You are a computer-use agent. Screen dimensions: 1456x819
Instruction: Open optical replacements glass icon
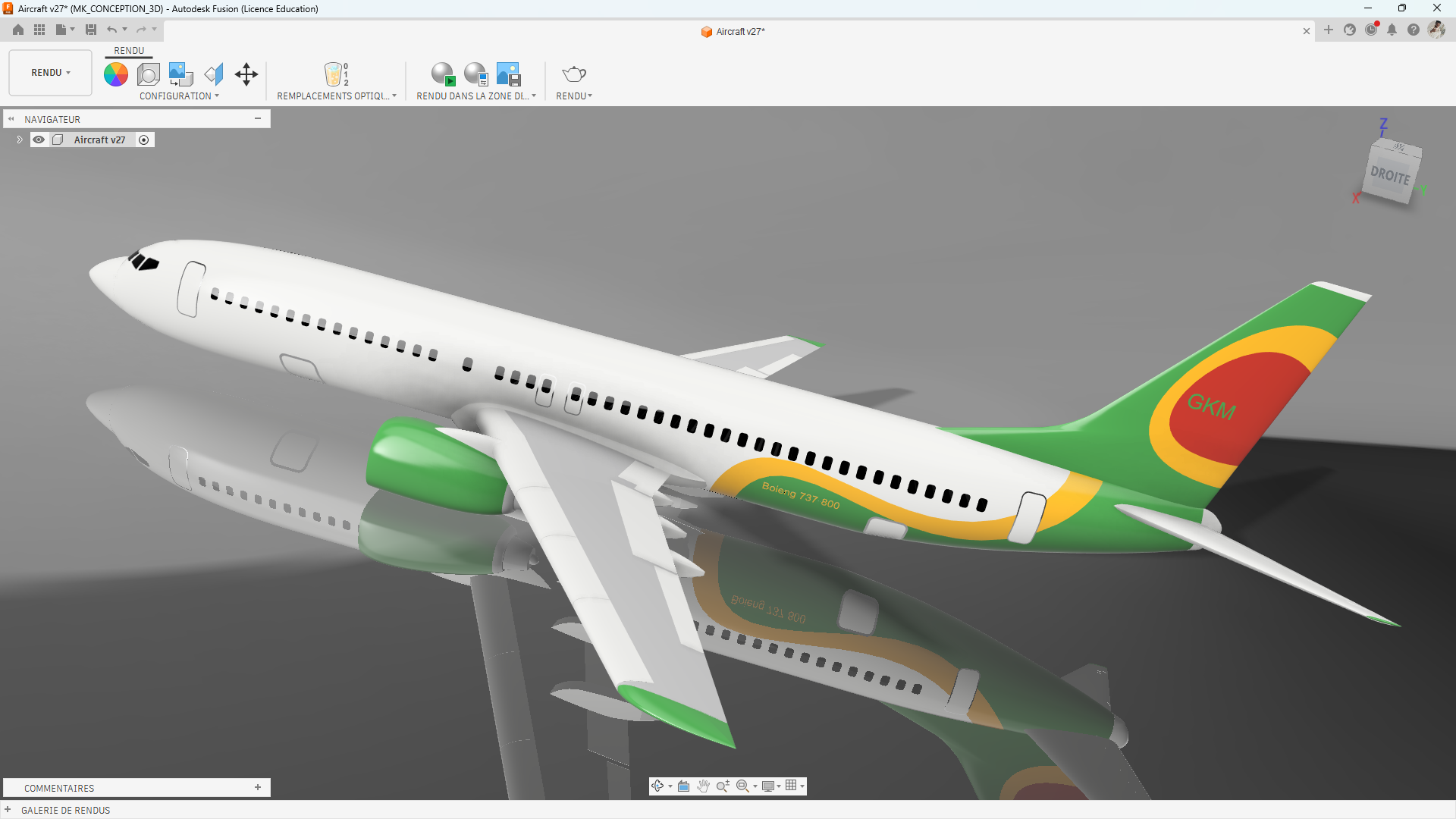pyautogui.click(x=336, y=74)
